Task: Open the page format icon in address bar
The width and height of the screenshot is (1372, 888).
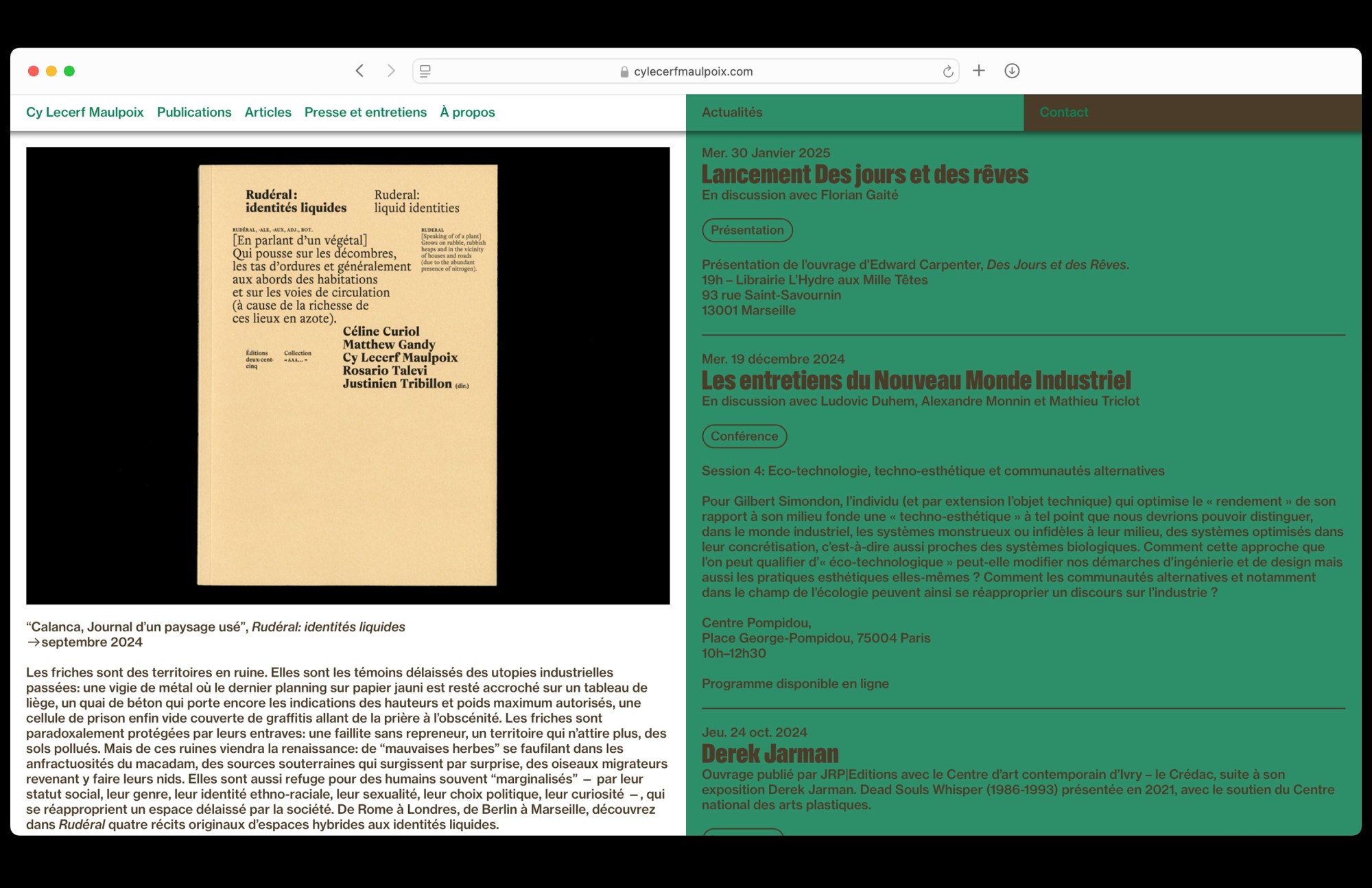Action: 425,71
